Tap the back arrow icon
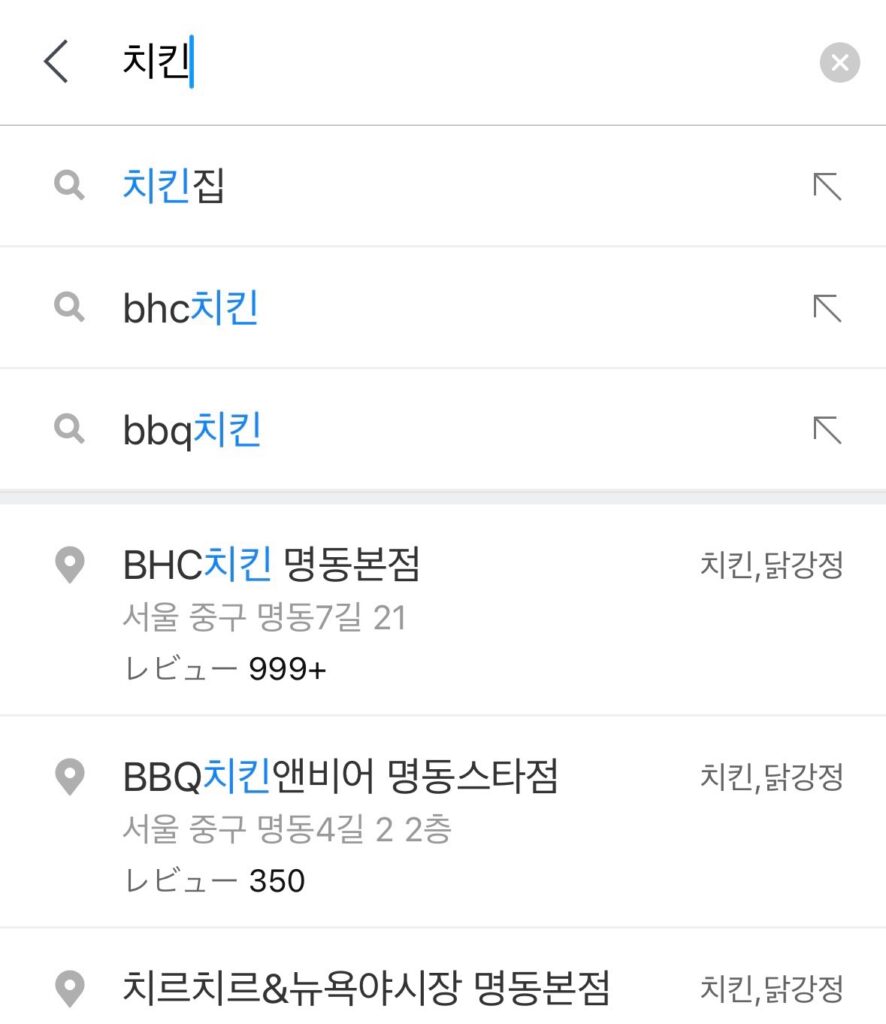 click(x=56, y=61)
